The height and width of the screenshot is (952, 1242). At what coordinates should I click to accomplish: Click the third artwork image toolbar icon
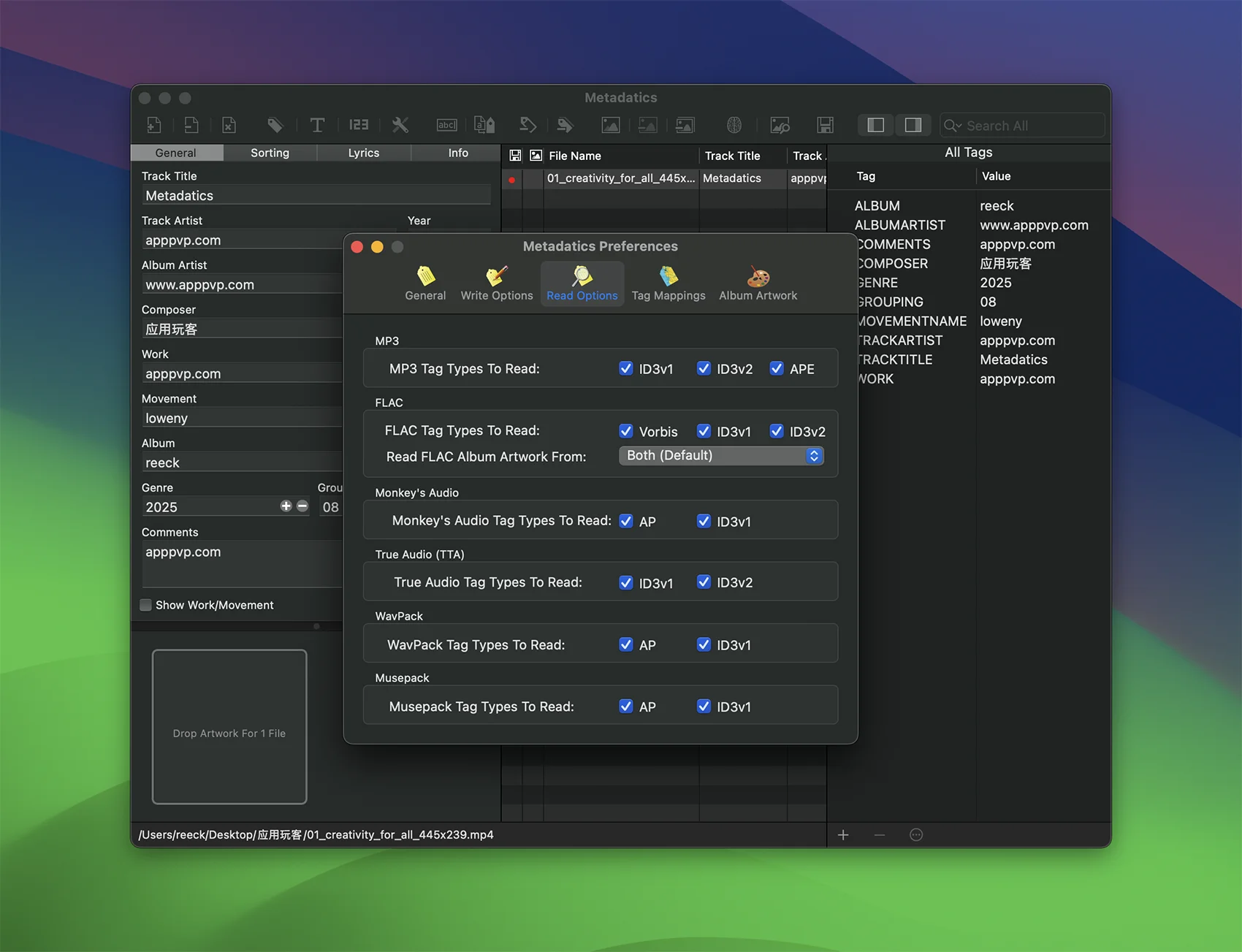pyautogui.click(x=685, y=125)
